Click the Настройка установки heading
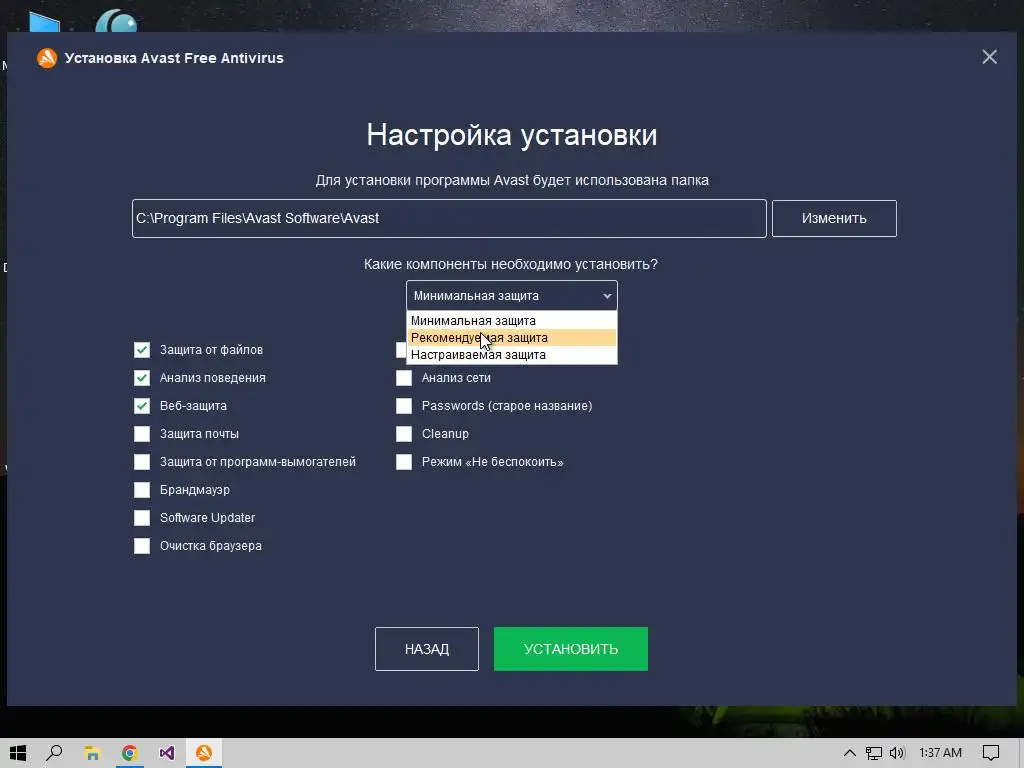The image size is (1024, 768). [x=511, y=135]
